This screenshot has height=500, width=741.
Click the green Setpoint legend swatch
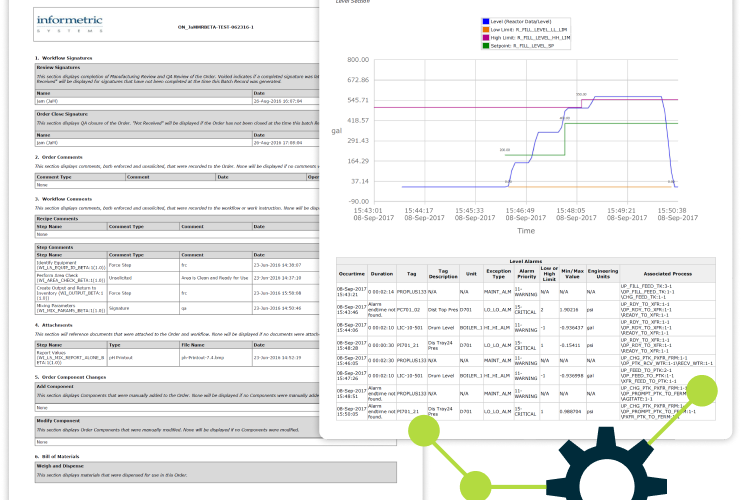pyautogui.click(x=485, y=46)
